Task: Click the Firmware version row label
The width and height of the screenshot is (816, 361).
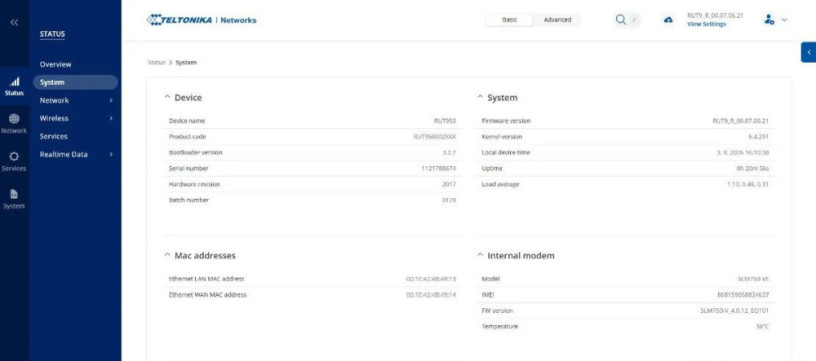Action: click(x=506, y=121)
